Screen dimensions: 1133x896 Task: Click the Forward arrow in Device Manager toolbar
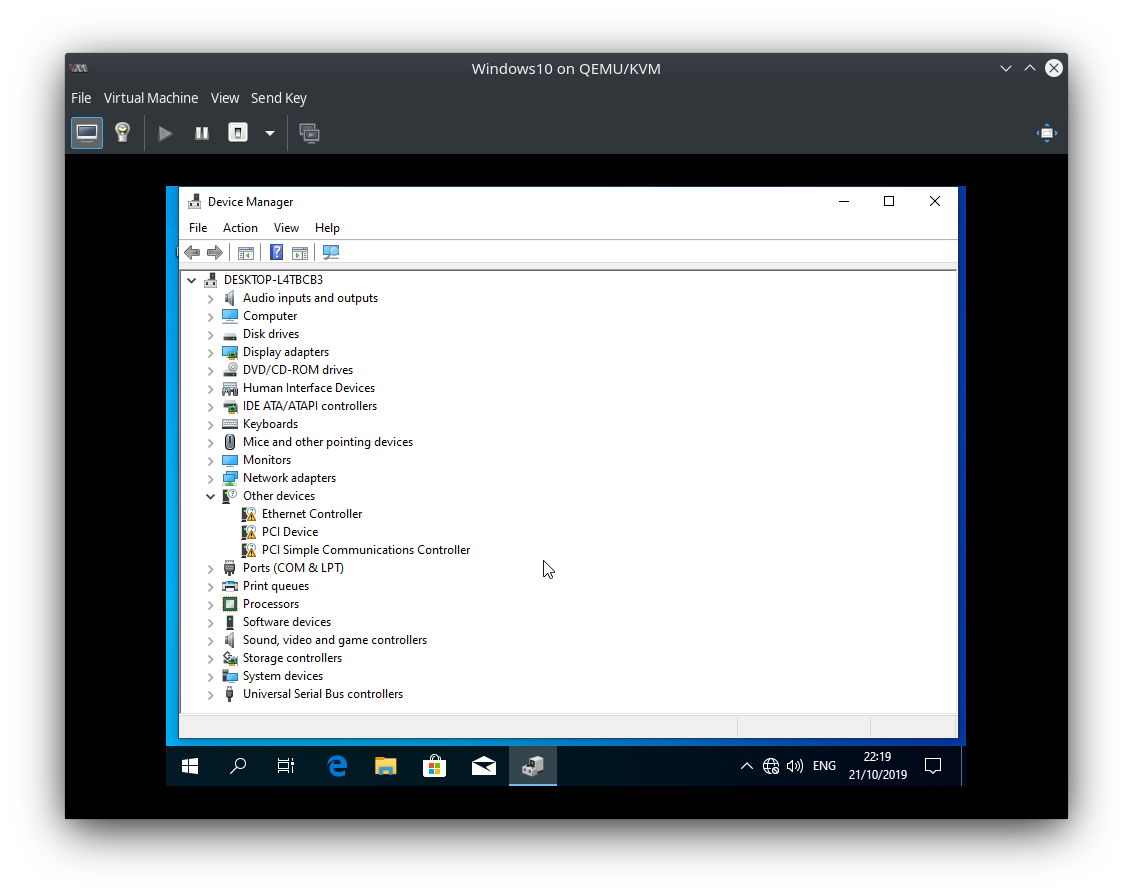(215, 252)
